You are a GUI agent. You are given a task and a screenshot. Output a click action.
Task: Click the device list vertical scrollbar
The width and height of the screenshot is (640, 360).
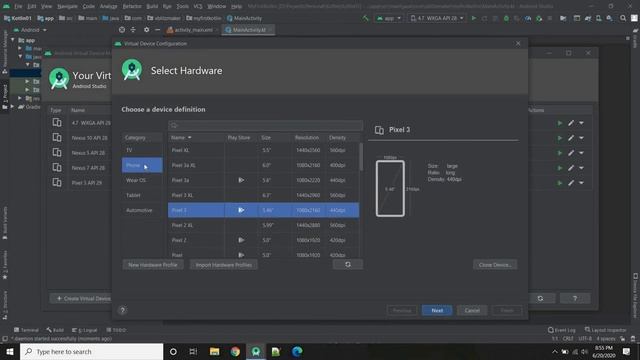pos(361,157)
